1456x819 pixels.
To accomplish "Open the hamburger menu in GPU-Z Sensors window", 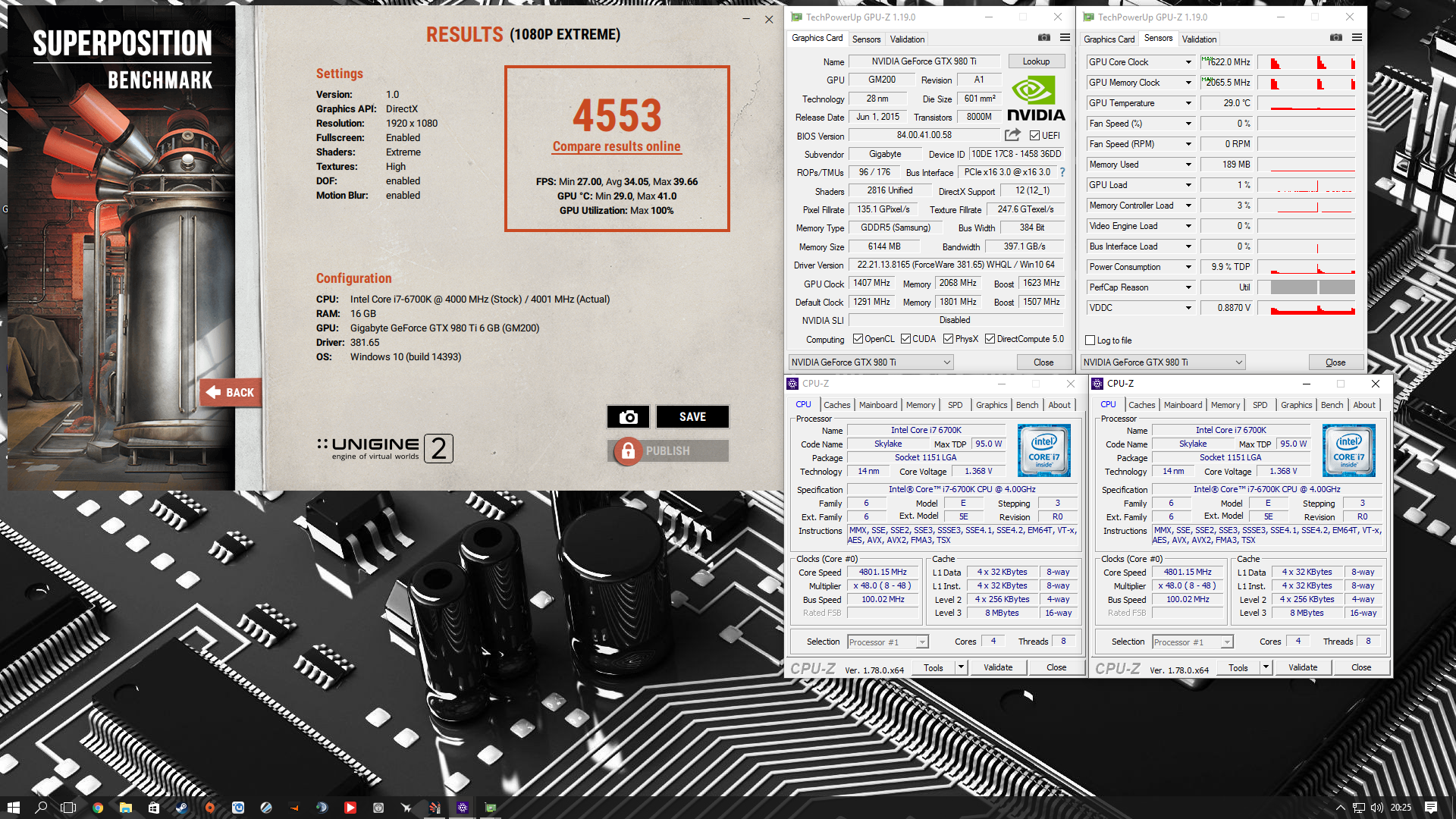I will pos(1357,37).
